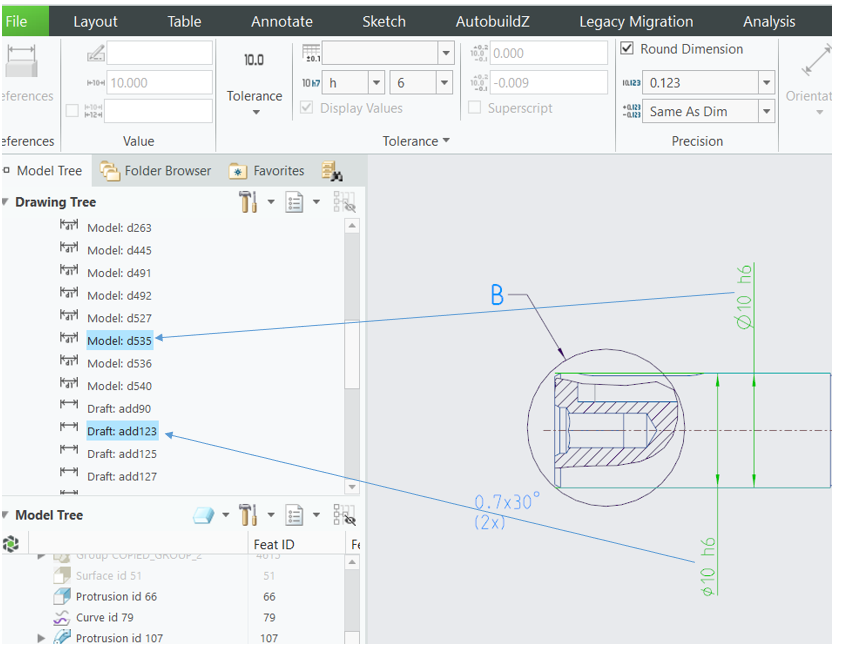Click the Drawing Tree show/hide tree icon

click(344, 203)
